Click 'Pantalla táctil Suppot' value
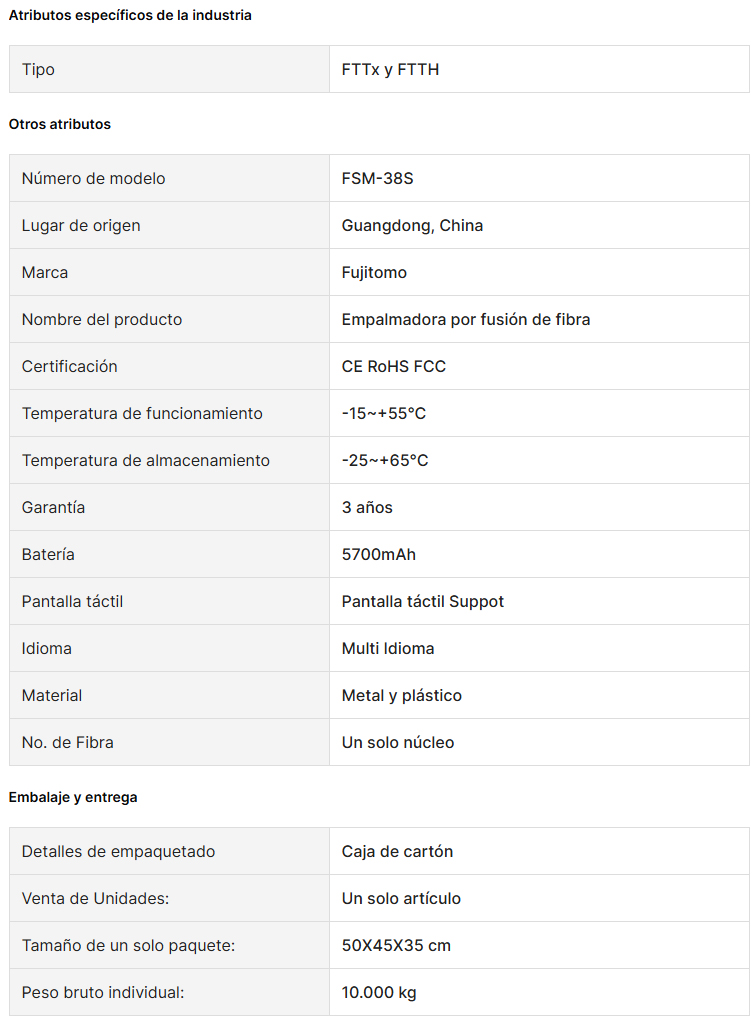This screenshot has height=1022, width=756. (422, 602)
